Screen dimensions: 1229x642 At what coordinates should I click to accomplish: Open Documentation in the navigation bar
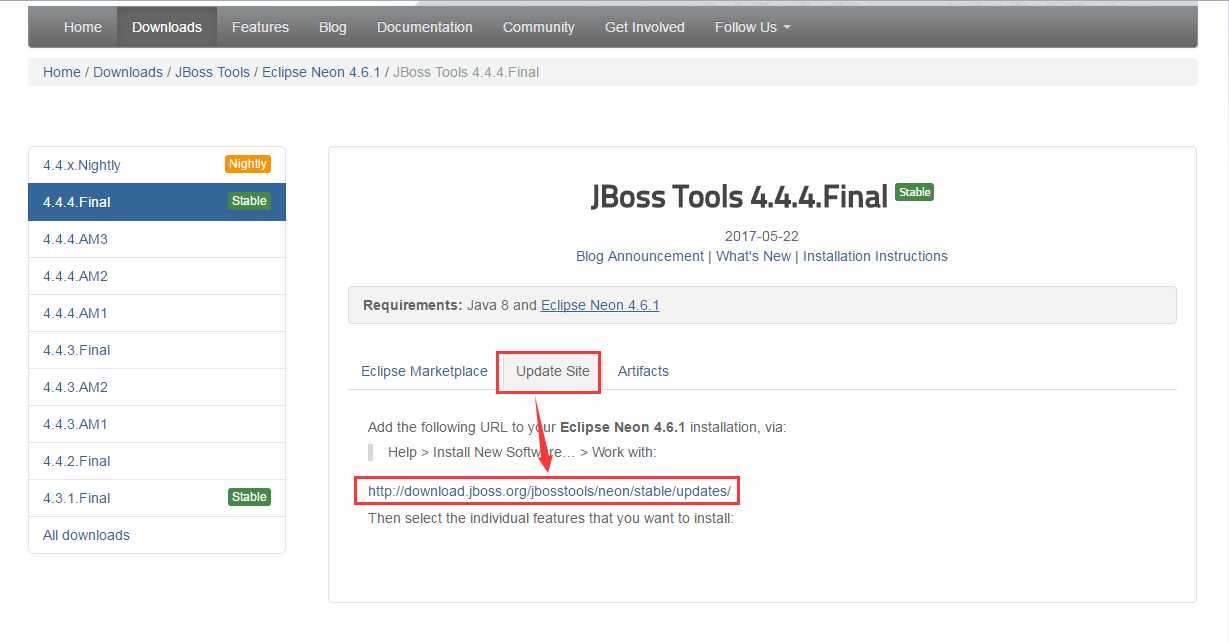tap(425, 27)
